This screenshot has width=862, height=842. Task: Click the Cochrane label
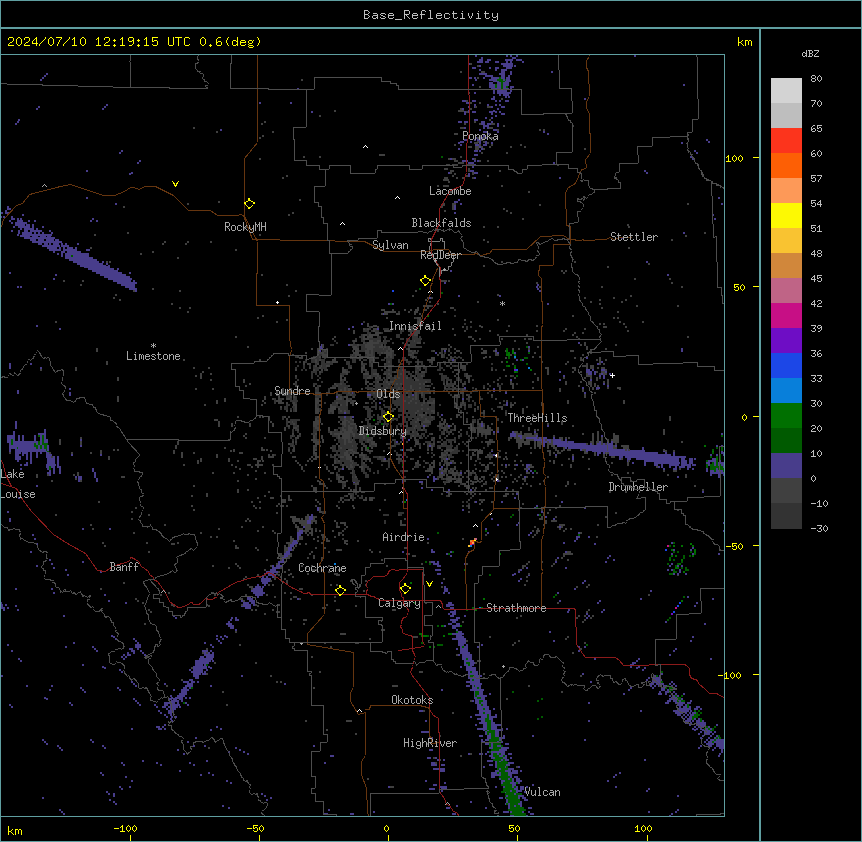pyautogui.click(x=322, y=568)
